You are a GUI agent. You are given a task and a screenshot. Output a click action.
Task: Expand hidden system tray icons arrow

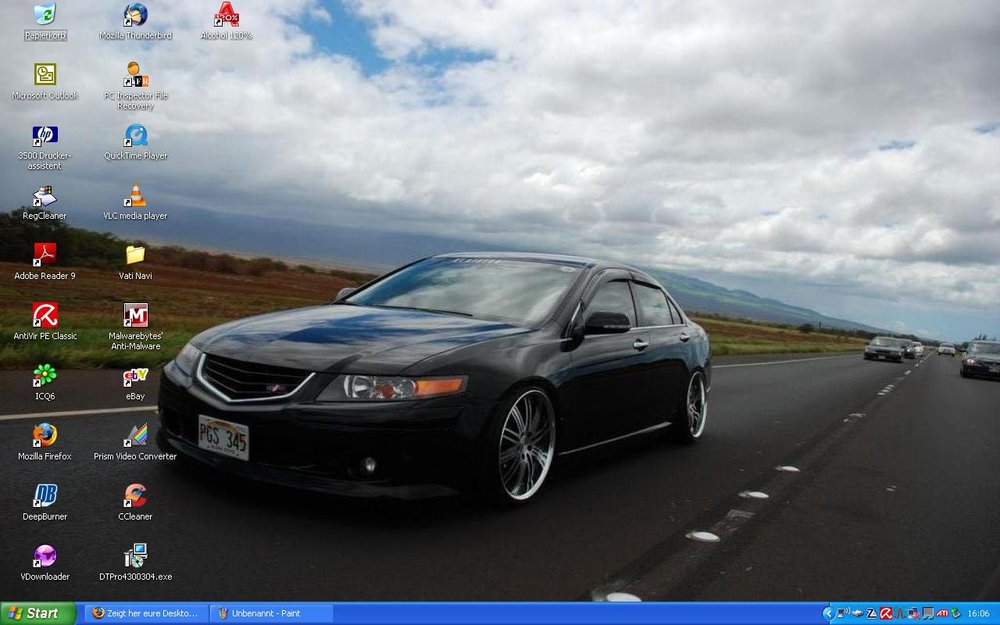tap(828, 613)
